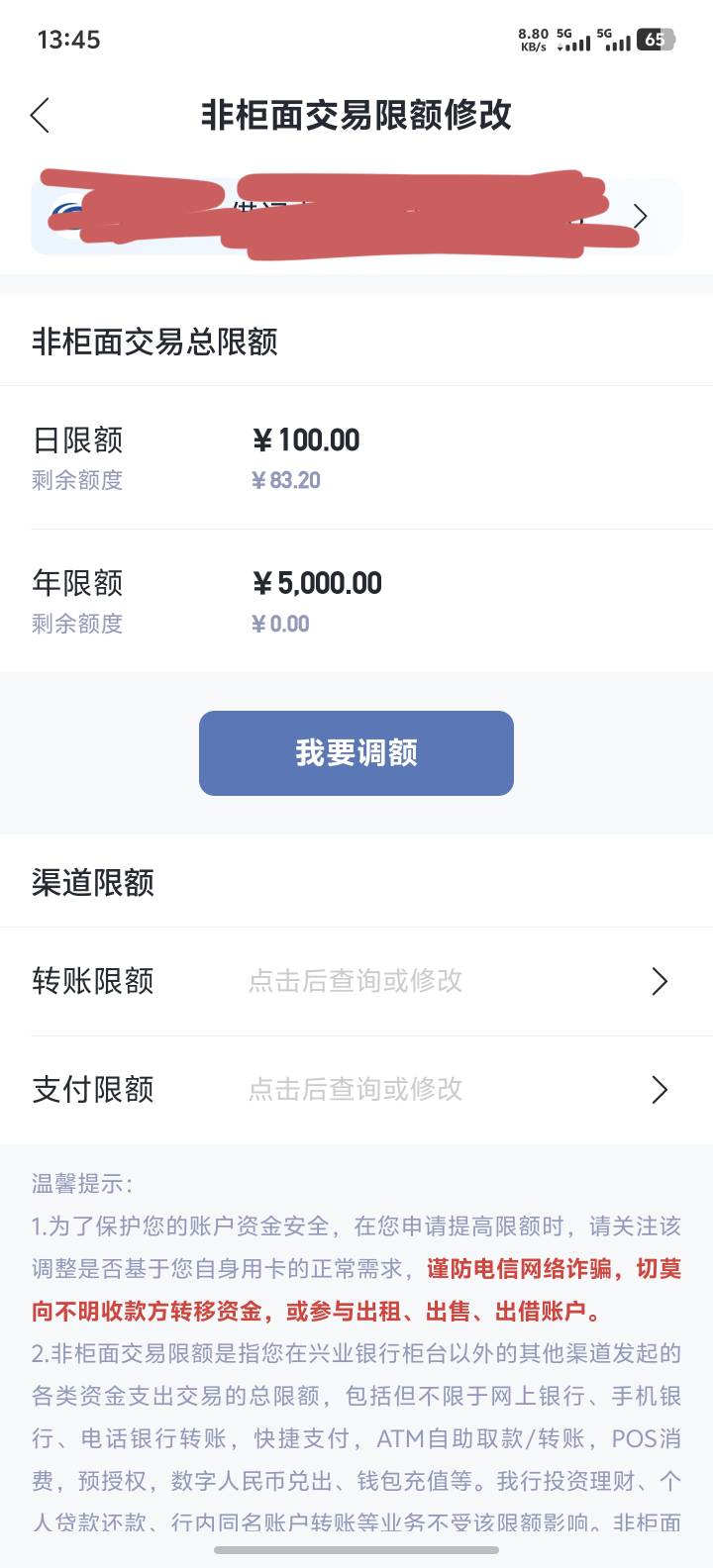Tap the back arrow icon
Image resolution: width=713 pixels, height=1568 pixels.
41,116
